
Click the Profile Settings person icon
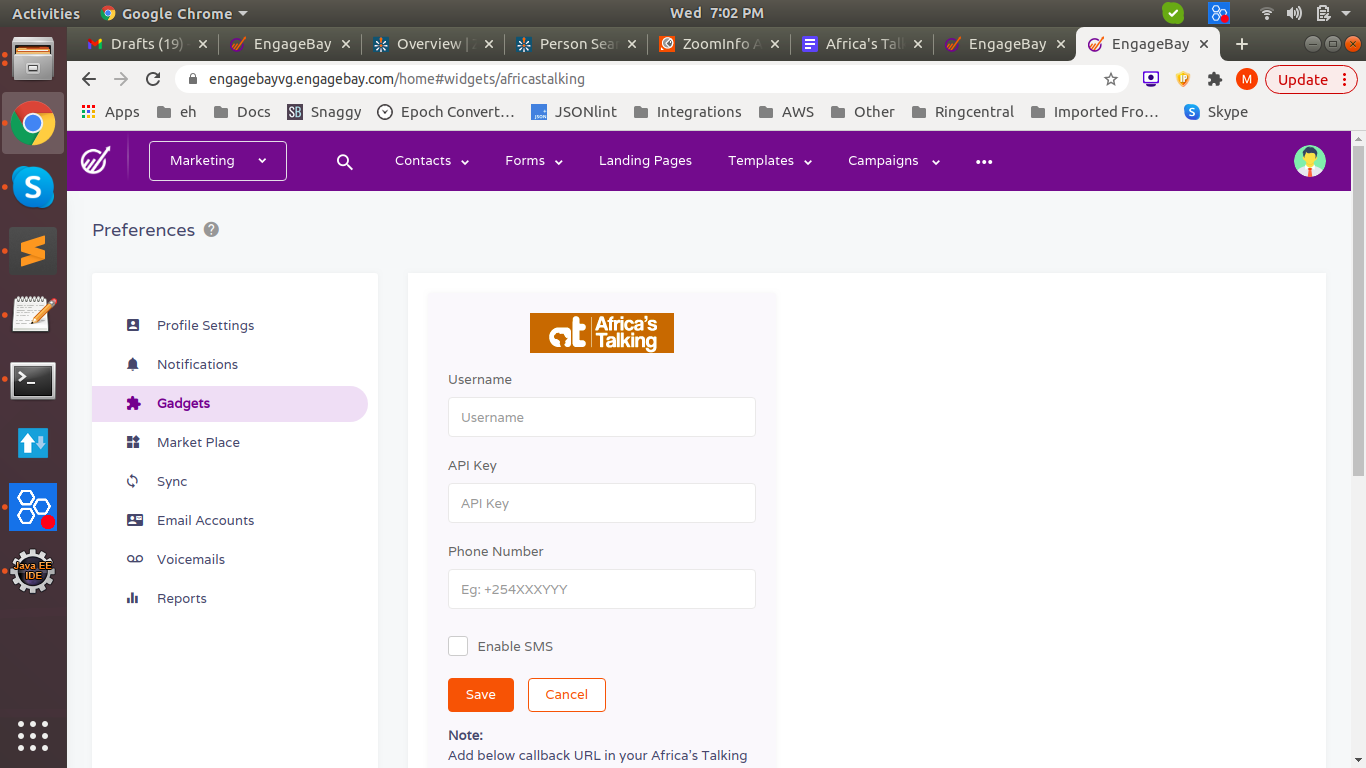click(133, 325)
